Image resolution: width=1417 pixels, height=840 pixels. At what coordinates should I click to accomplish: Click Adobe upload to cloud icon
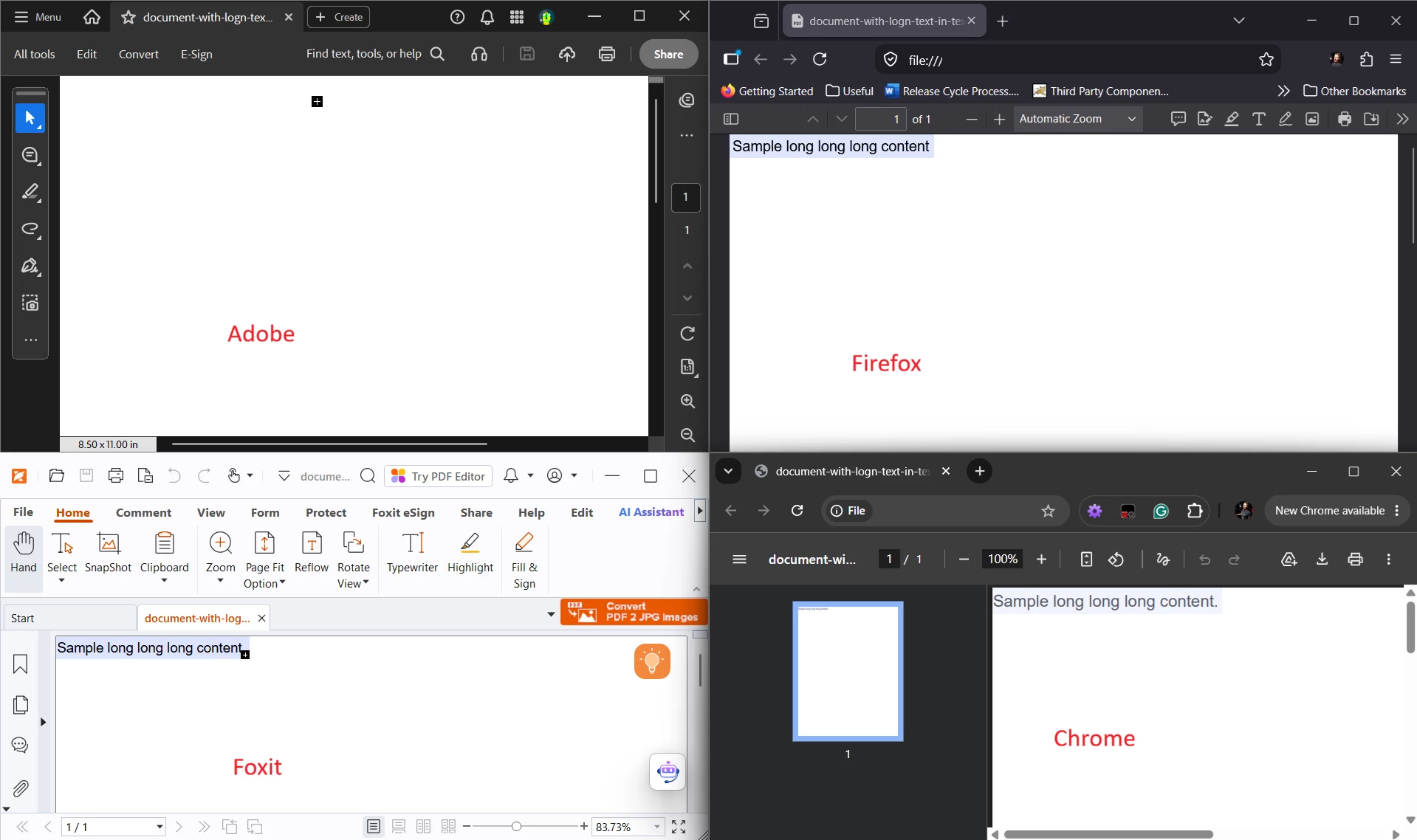(x=567, y=54)
